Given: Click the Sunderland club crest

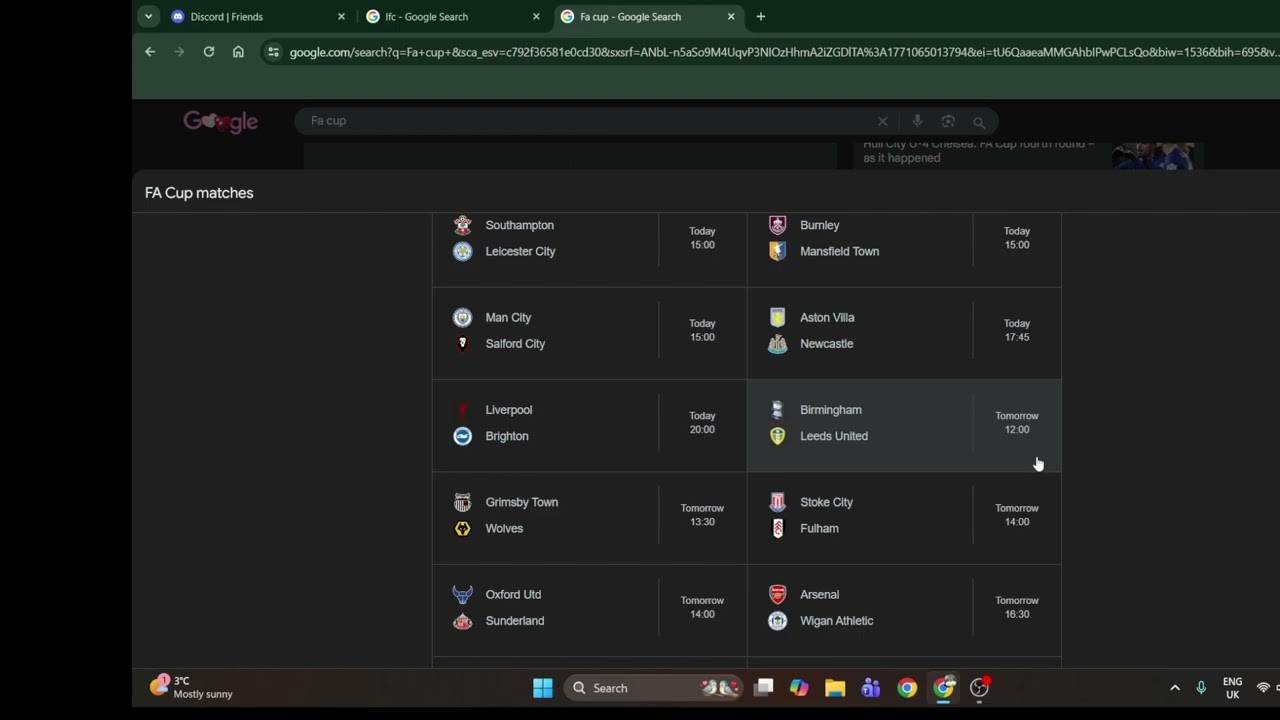Looking at the screenshot, I should coord(462,620).
